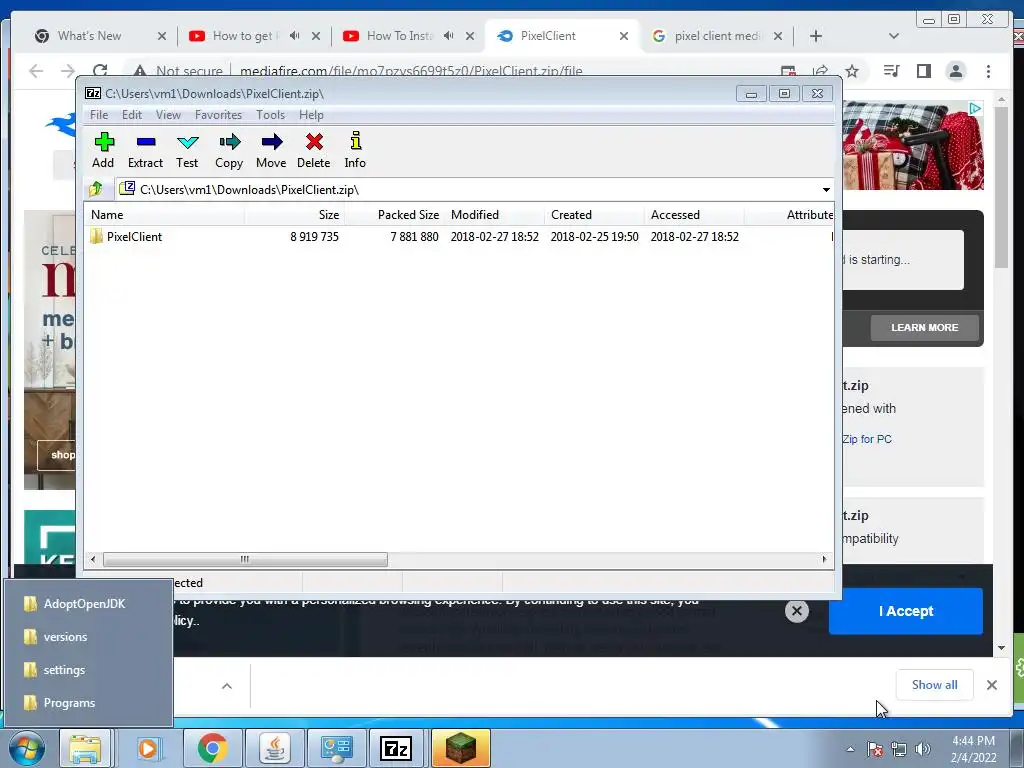This screenshot has height=768, width=1024.
Task: Open versions folder in Start menu list
Action: point(88,637)
